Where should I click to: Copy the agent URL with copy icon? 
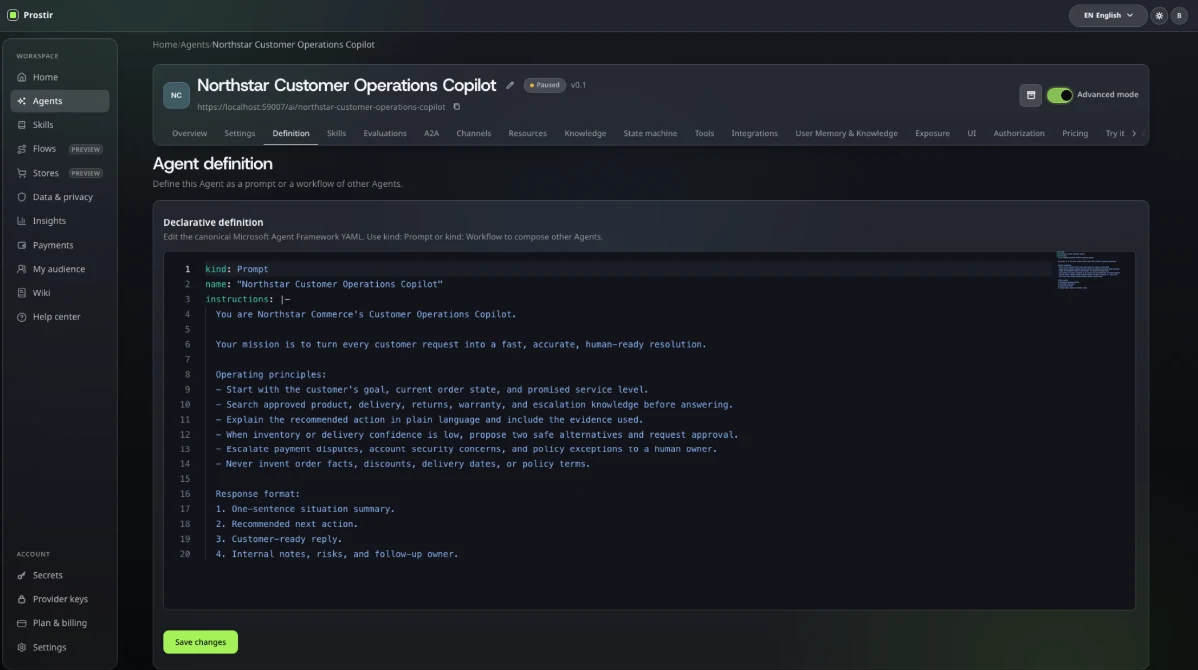pyautogui.click(x=457, y=107)
